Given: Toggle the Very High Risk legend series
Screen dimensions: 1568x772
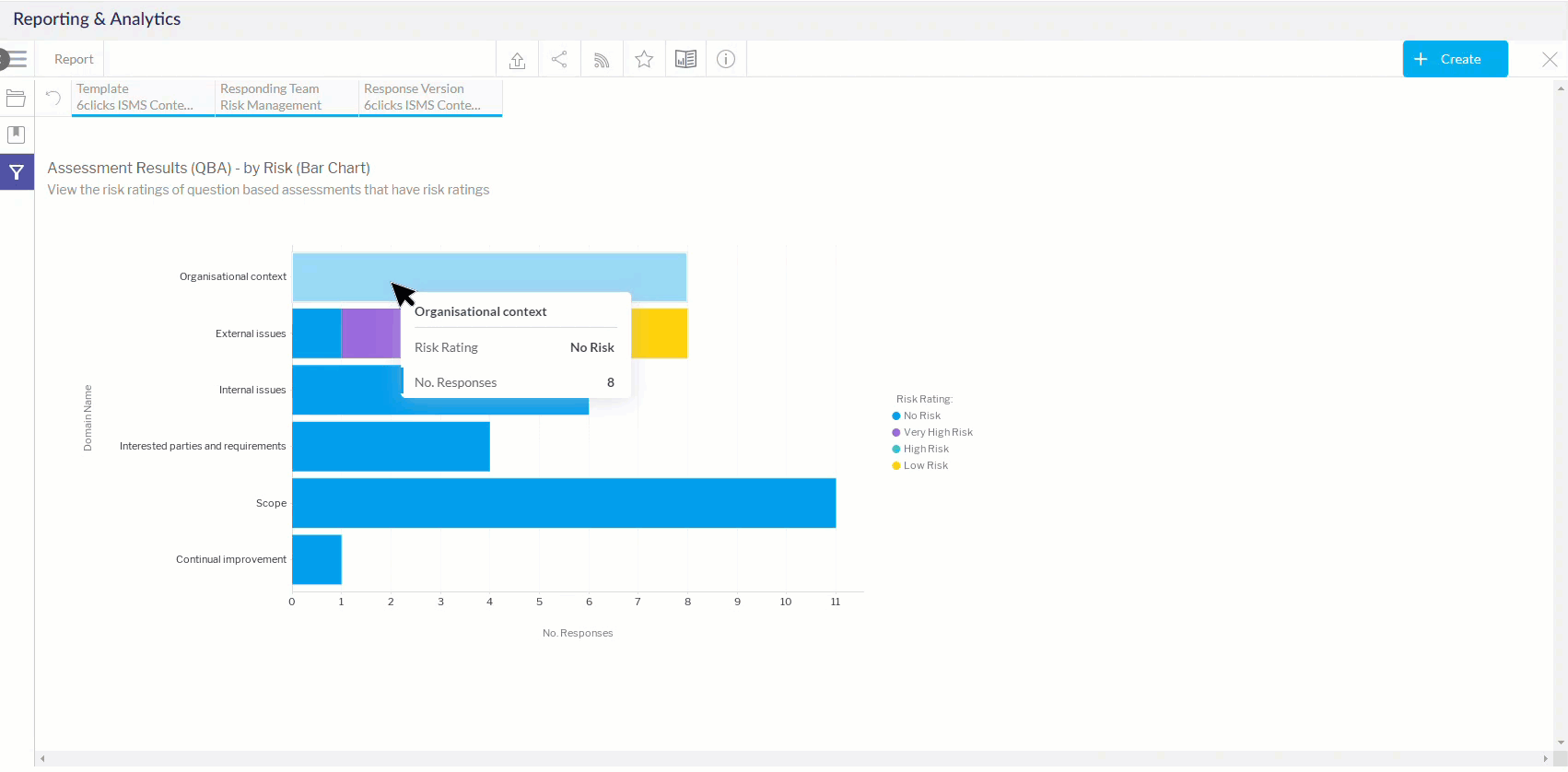Looking at the screenshot, I should (x=937, y=433).
